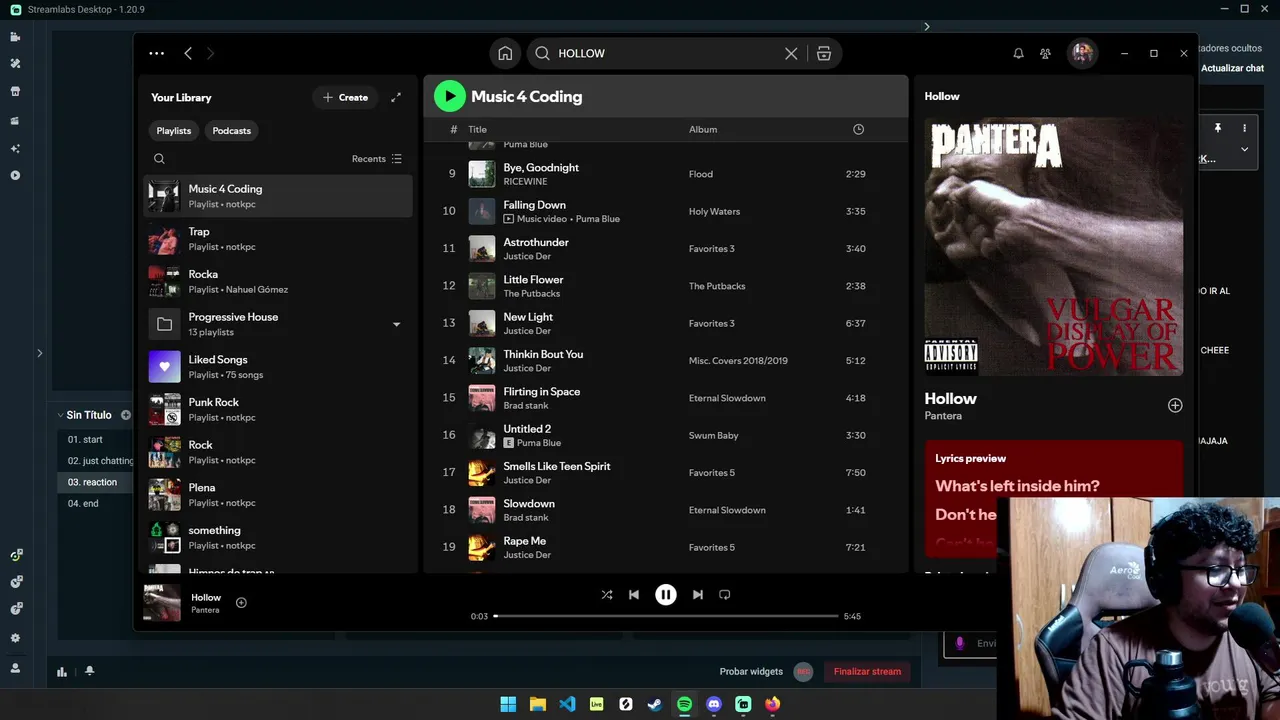Screen dimensions: 1280x720
Task: Open Browse icon beside search bar
Action: coord(824,53)
